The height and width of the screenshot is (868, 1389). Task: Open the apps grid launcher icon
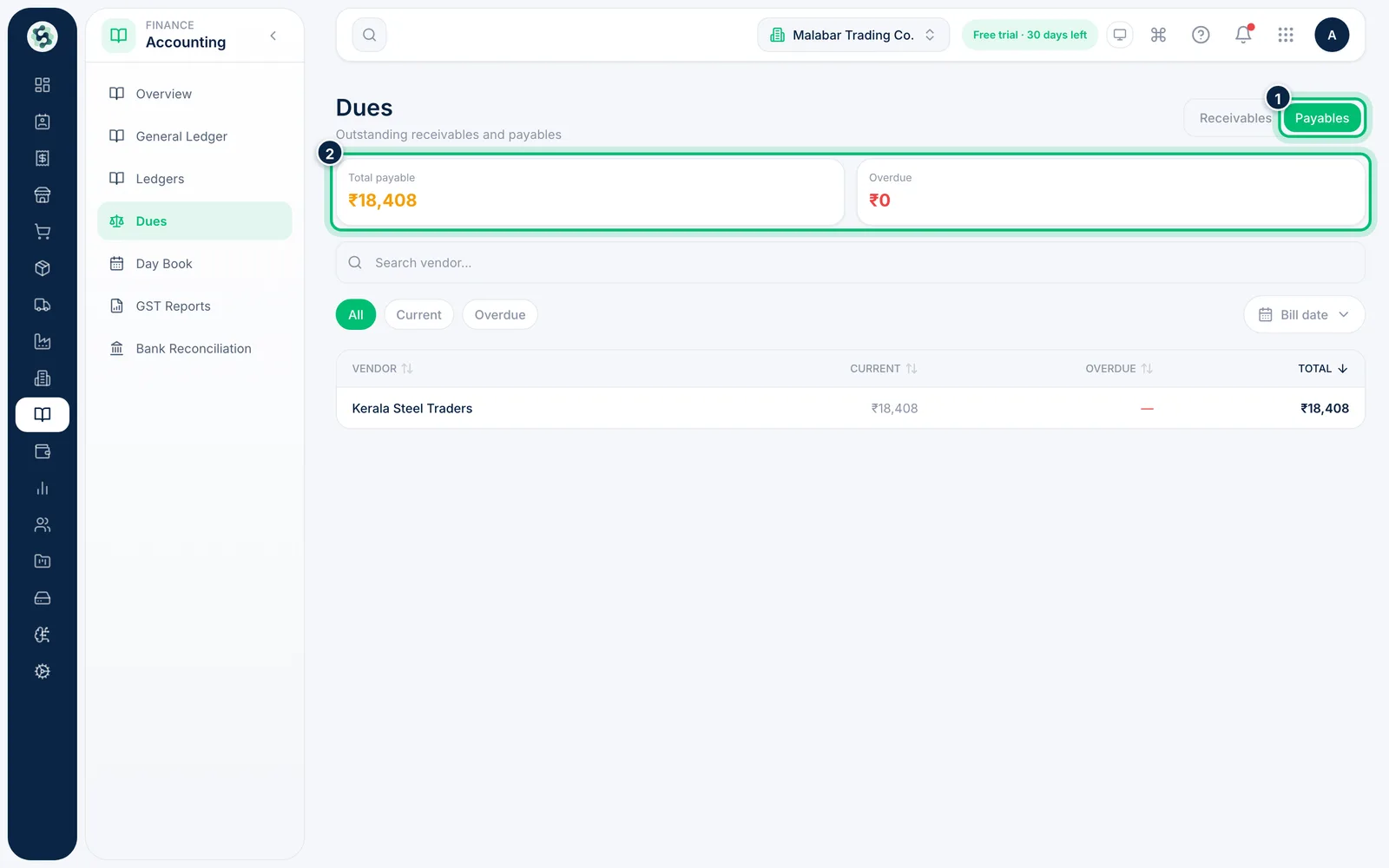coord(1286,35)
